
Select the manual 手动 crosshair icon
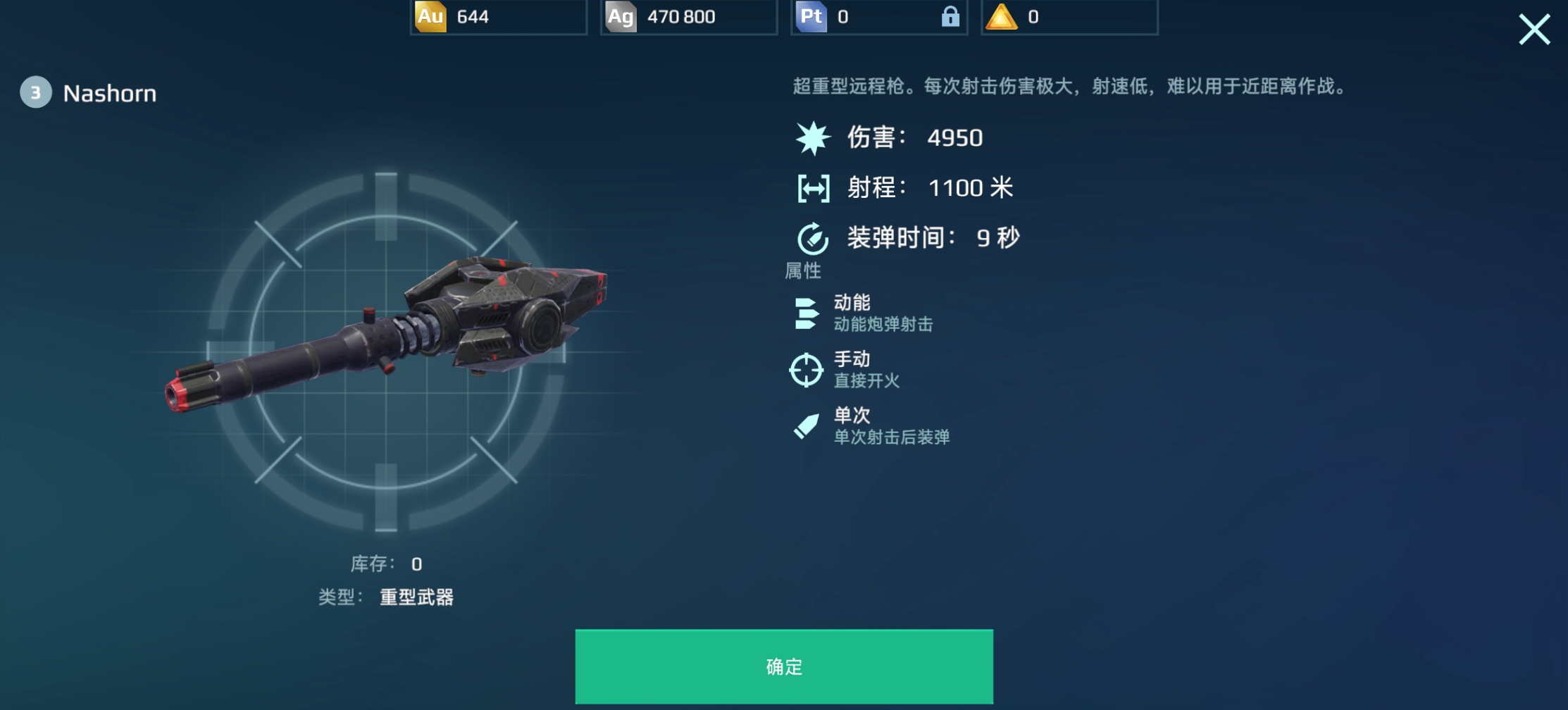[x=806, y=370]
